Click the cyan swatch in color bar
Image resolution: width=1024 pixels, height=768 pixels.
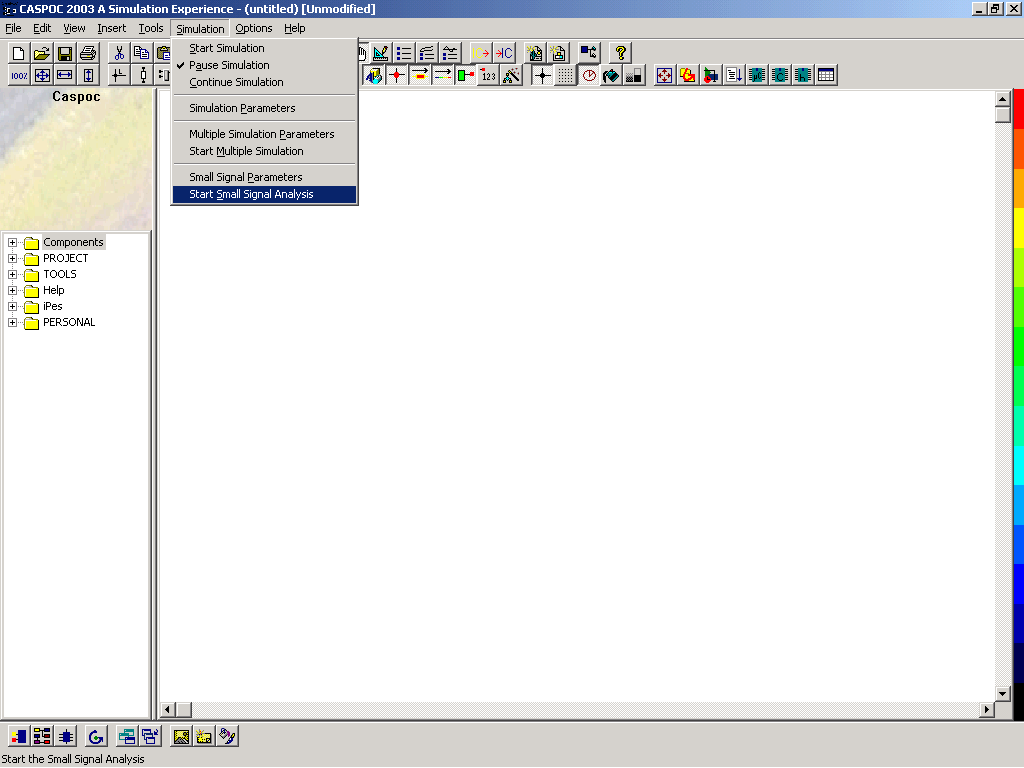click(x=1018, y=464)
